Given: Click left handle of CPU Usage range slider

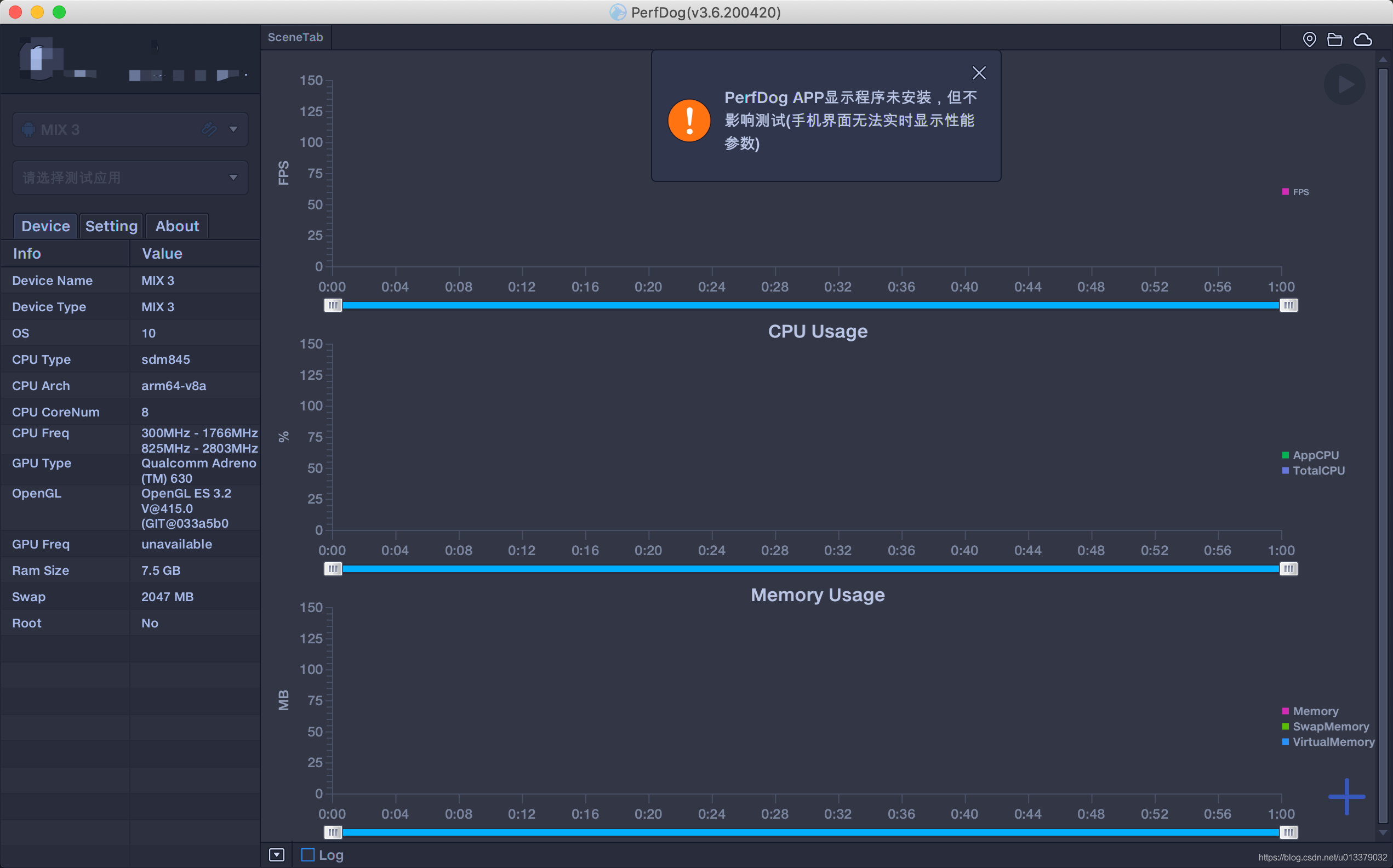Looking at the screenshot, I should [333, 569].
